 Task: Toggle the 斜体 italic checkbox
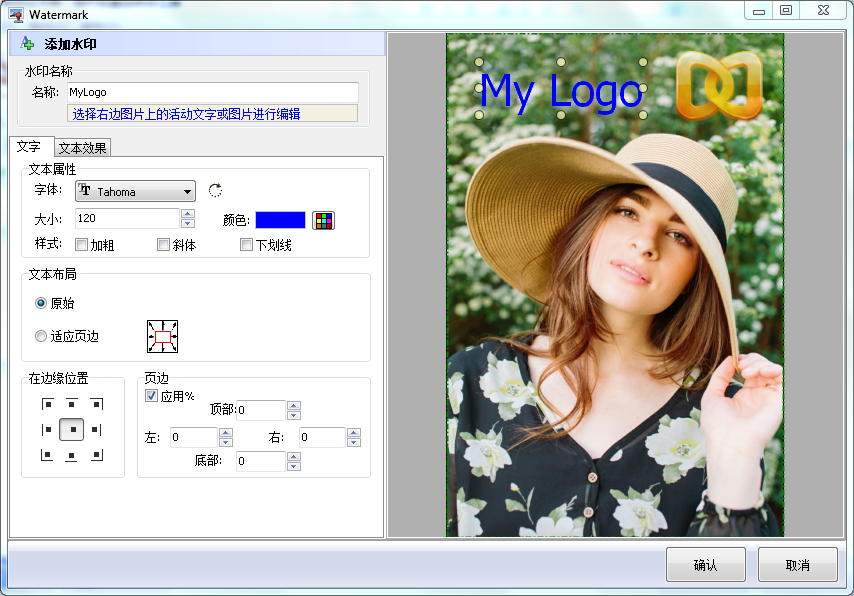coord(163,245)
